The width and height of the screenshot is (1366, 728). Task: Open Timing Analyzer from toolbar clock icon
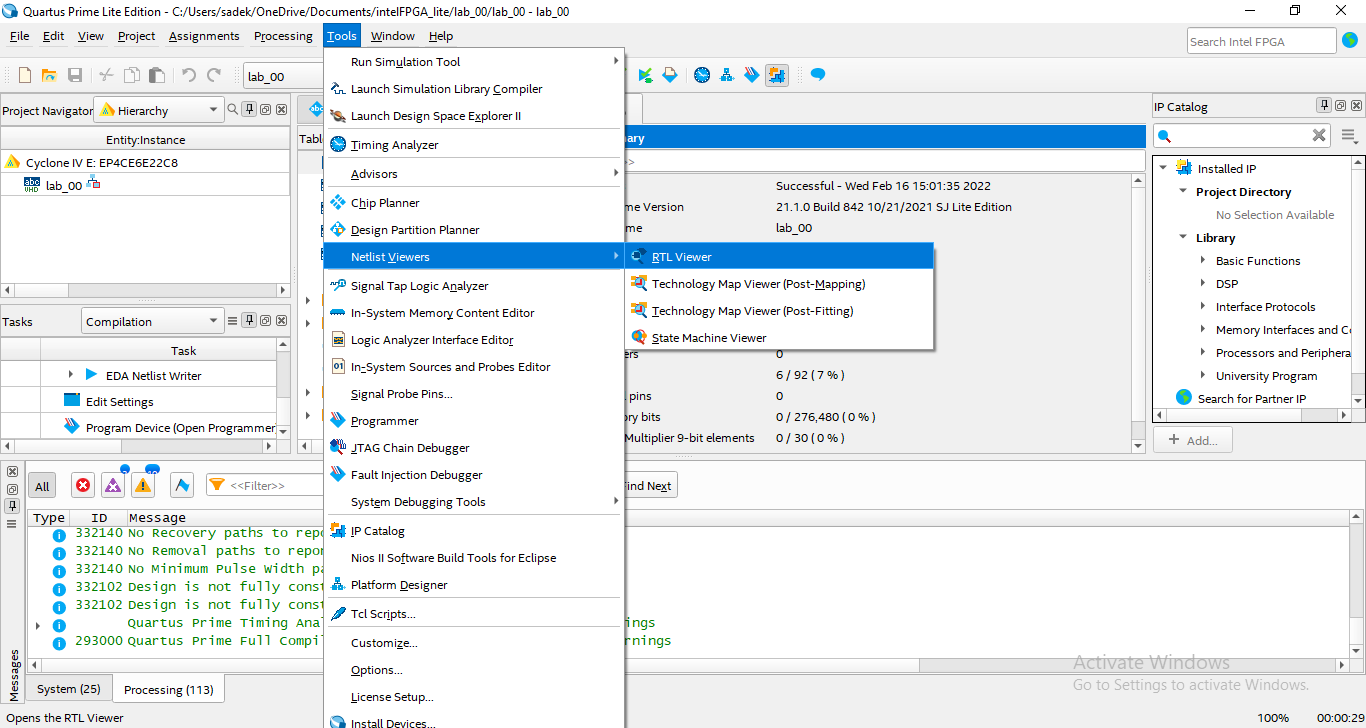click(702, 75)
